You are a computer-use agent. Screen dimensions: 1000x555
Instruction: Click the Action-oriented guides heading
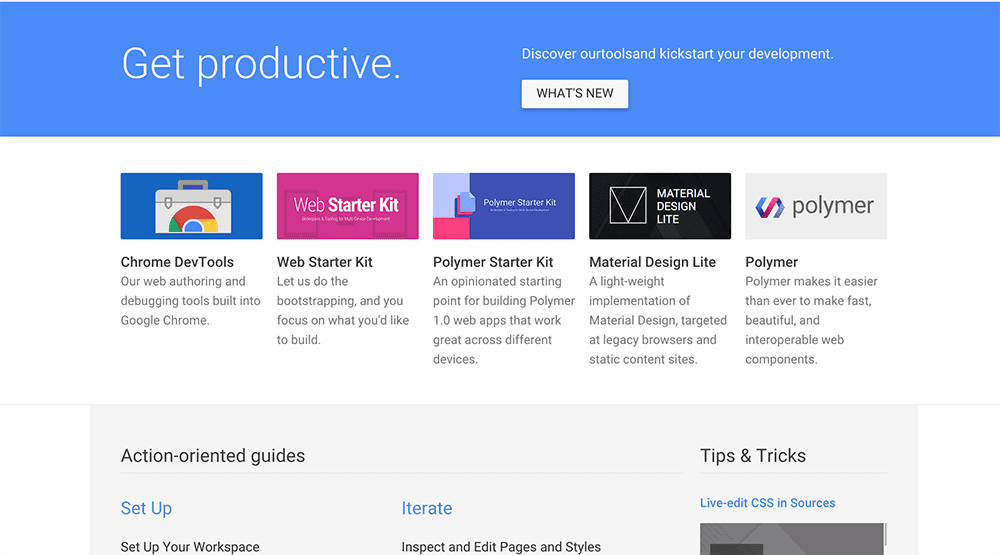point(213,456)
